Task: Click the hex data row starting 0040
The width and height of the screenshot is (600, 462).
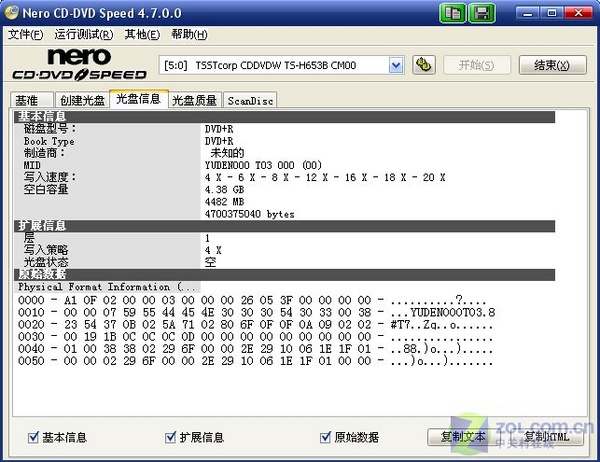Action: coord(255,349)
